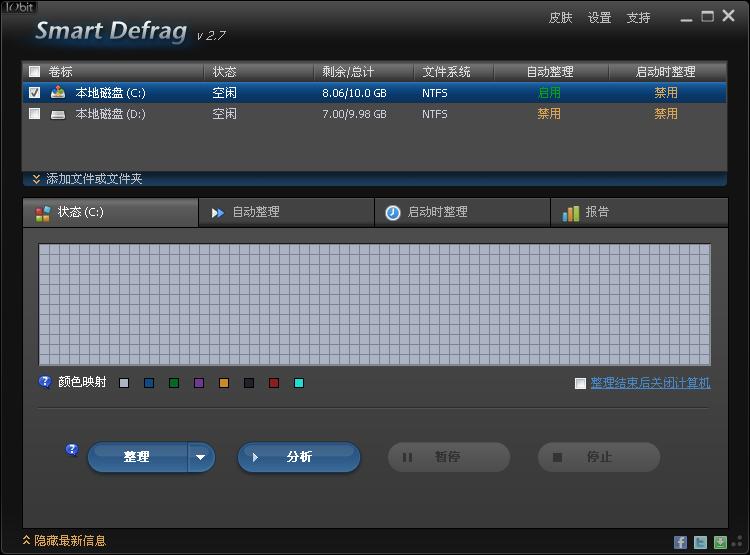Uncheck the 本地磁盘 (C:) checkbox
750x555 pixels.
pyautogui.click(x=35, y=93)
